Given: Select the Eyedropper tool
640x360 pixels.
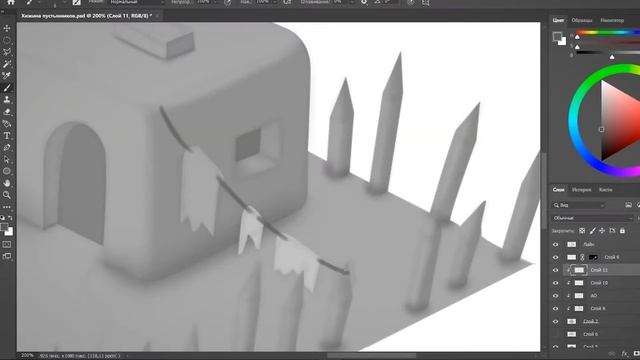Looking at the screenshot, I should point(7,76).
